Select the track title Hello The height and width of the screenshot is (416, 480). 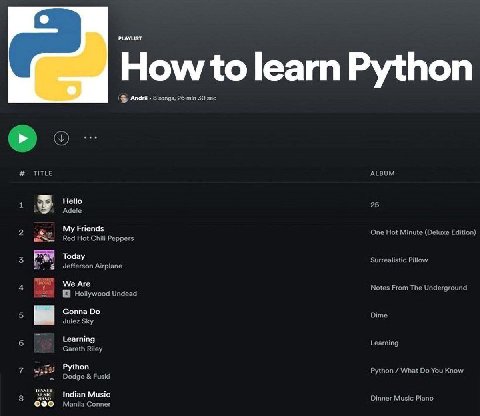(x=72, y=201)
